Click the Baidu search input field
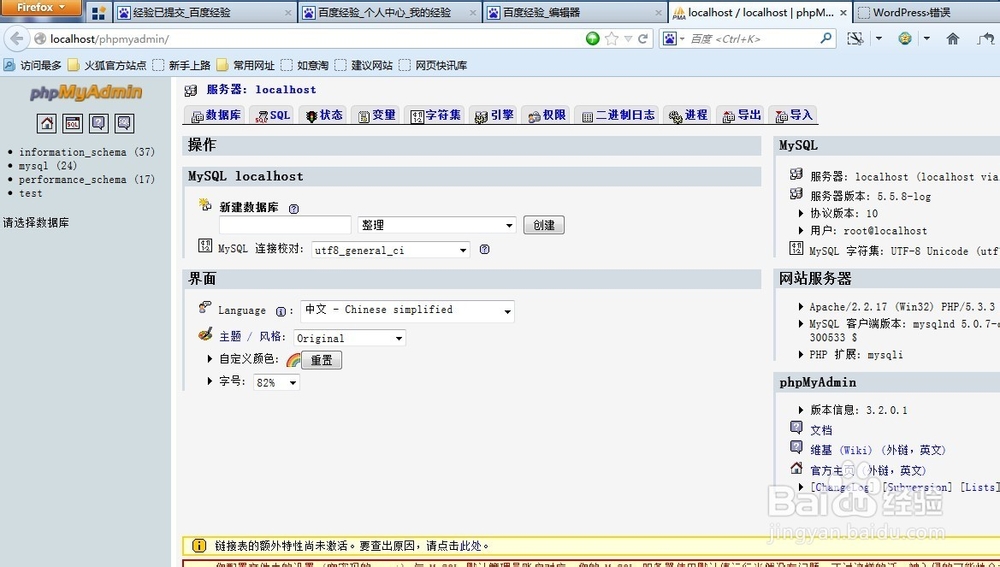The width and height of the screenshot is (1000, 567). click(753, 39)
